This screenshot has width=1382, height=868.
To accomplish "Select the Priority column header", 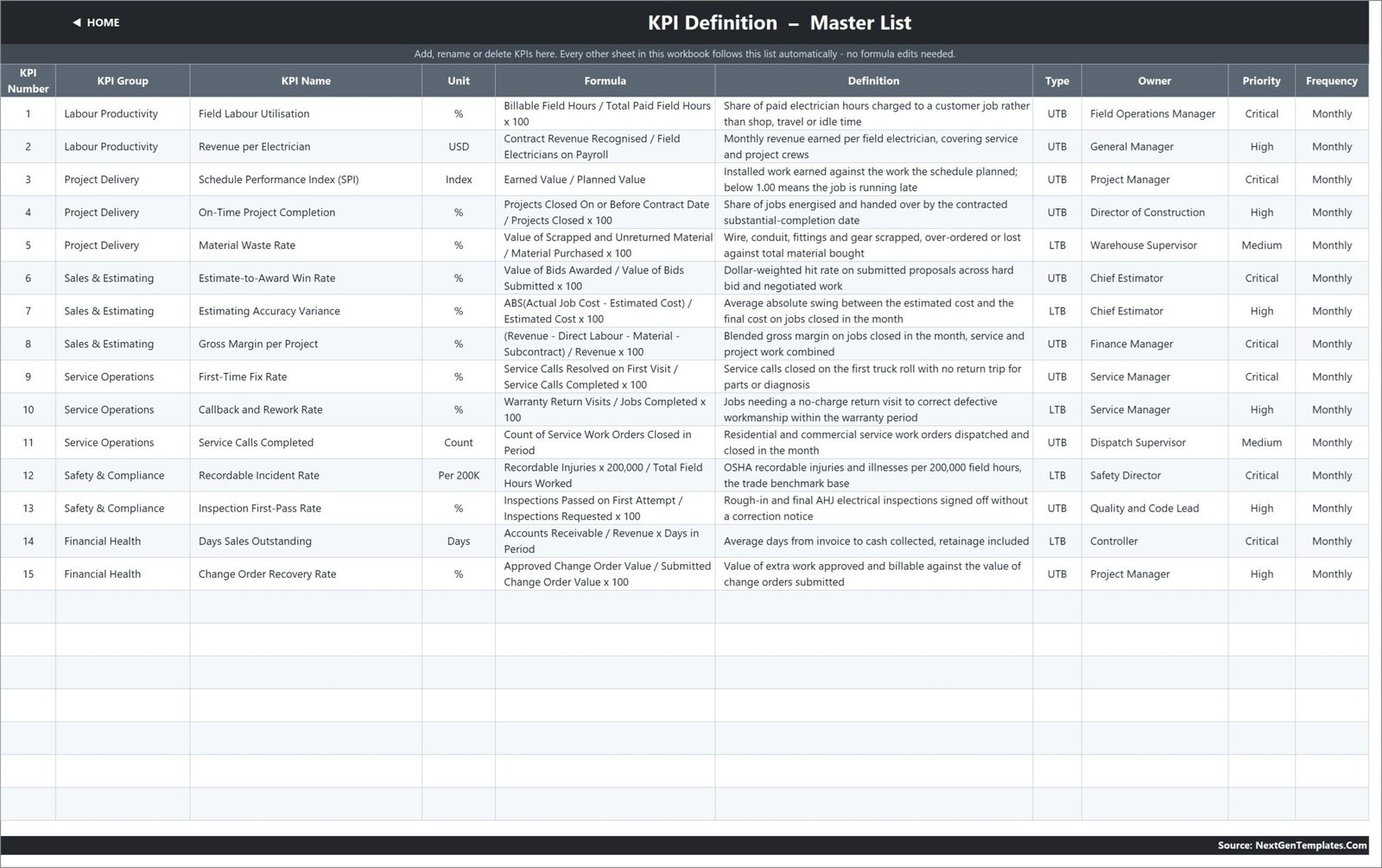I will 1261,80.
